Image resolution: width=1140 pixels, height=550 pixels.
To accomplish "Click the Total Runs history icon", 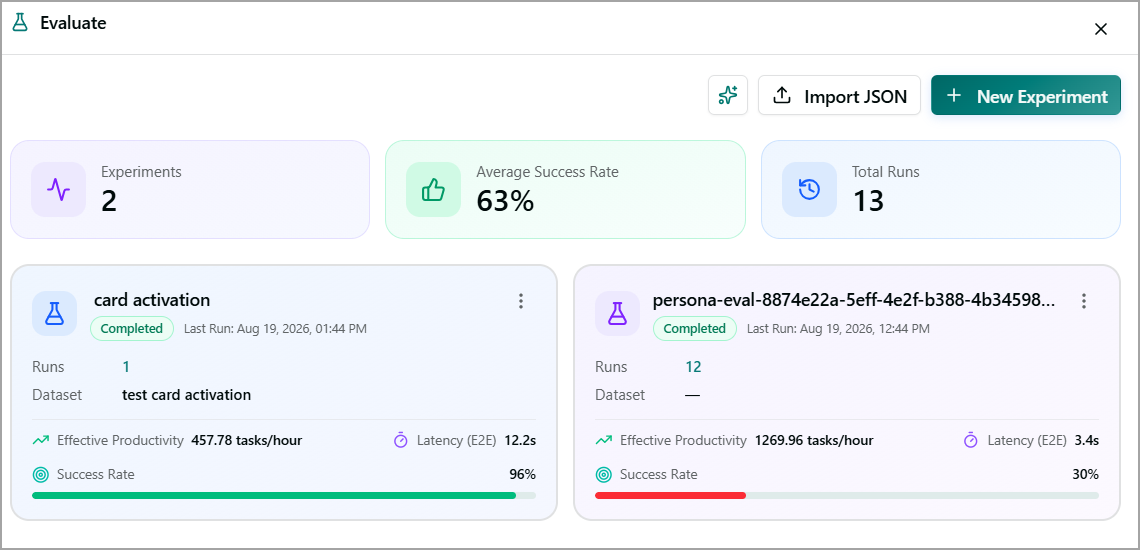I will (809, 189).
